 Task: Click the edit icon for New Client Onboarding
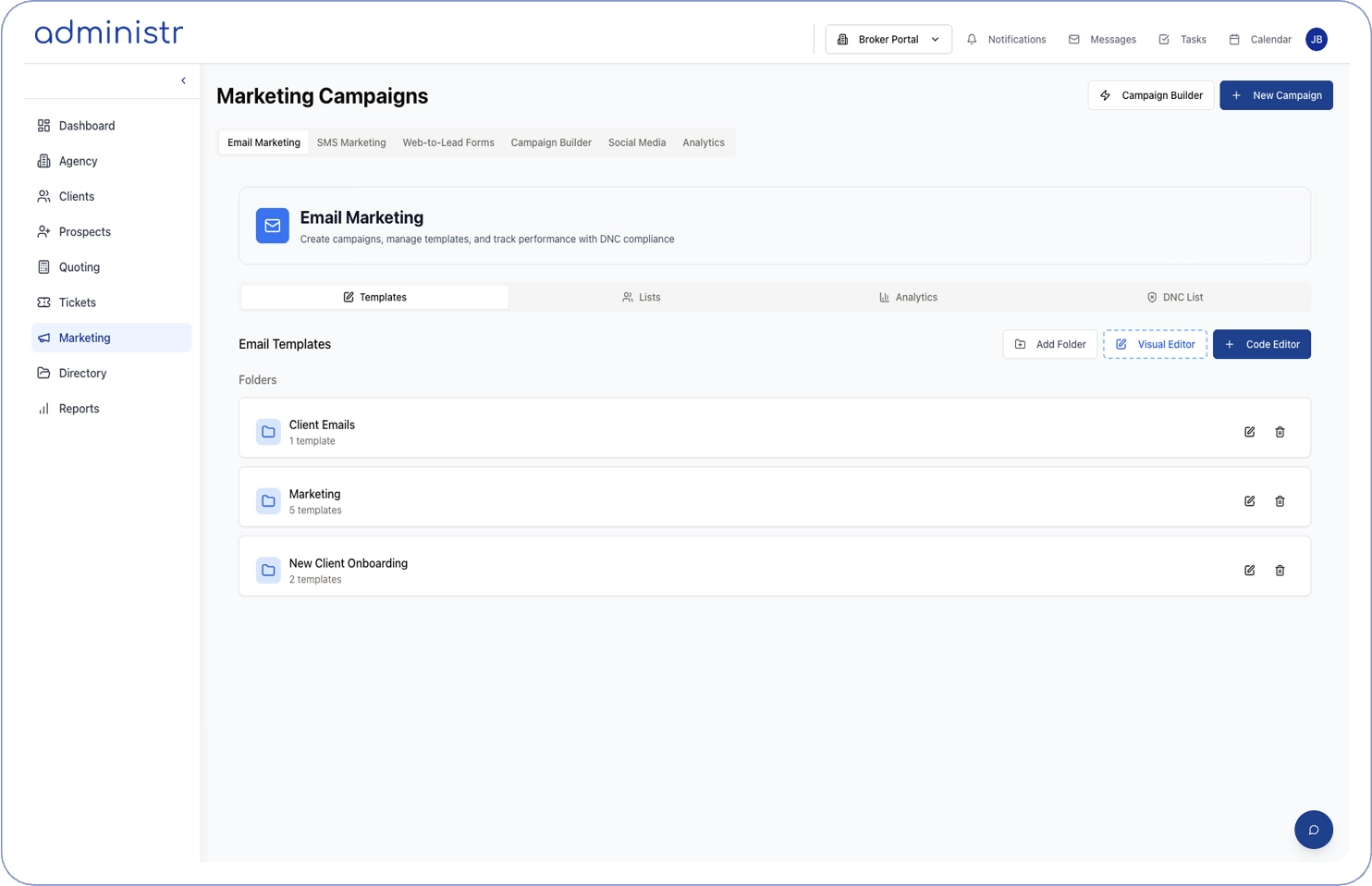[x=1249, y=571]
